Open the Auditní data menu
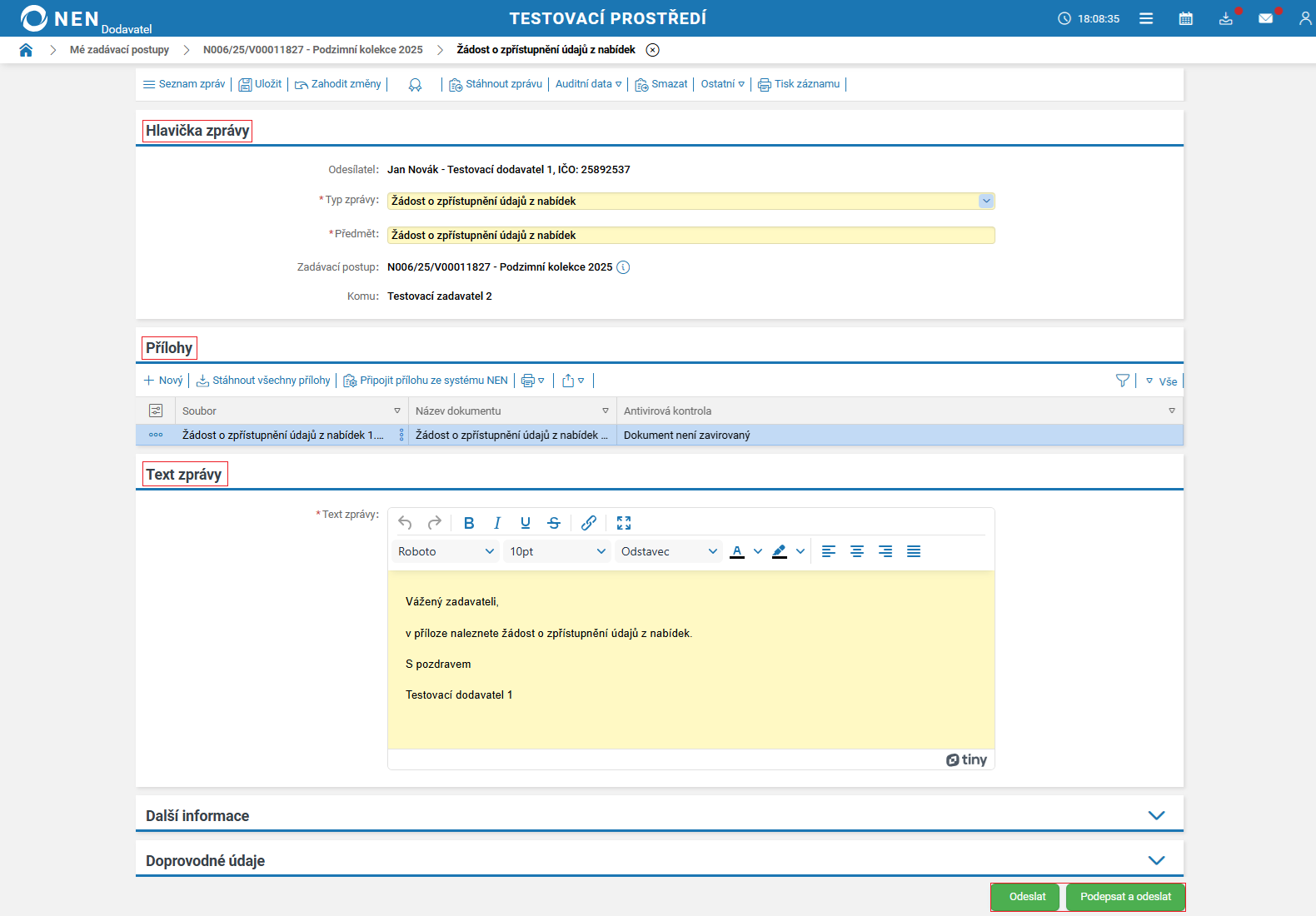The height and width of the screenshot is (916, 1316). click(x=588, y=84)
